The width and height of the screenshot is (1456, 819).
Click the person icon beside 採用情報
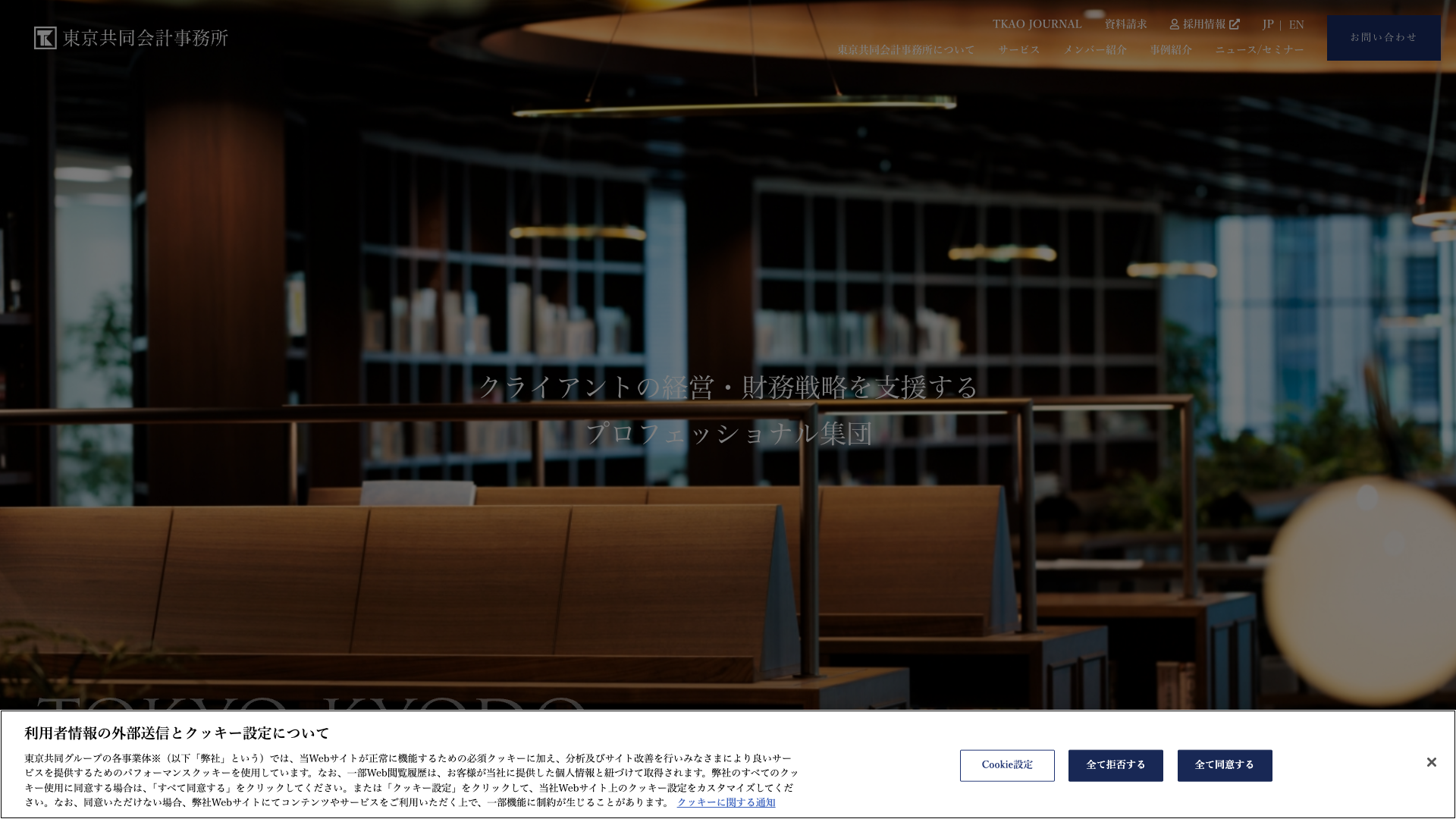1174,24
